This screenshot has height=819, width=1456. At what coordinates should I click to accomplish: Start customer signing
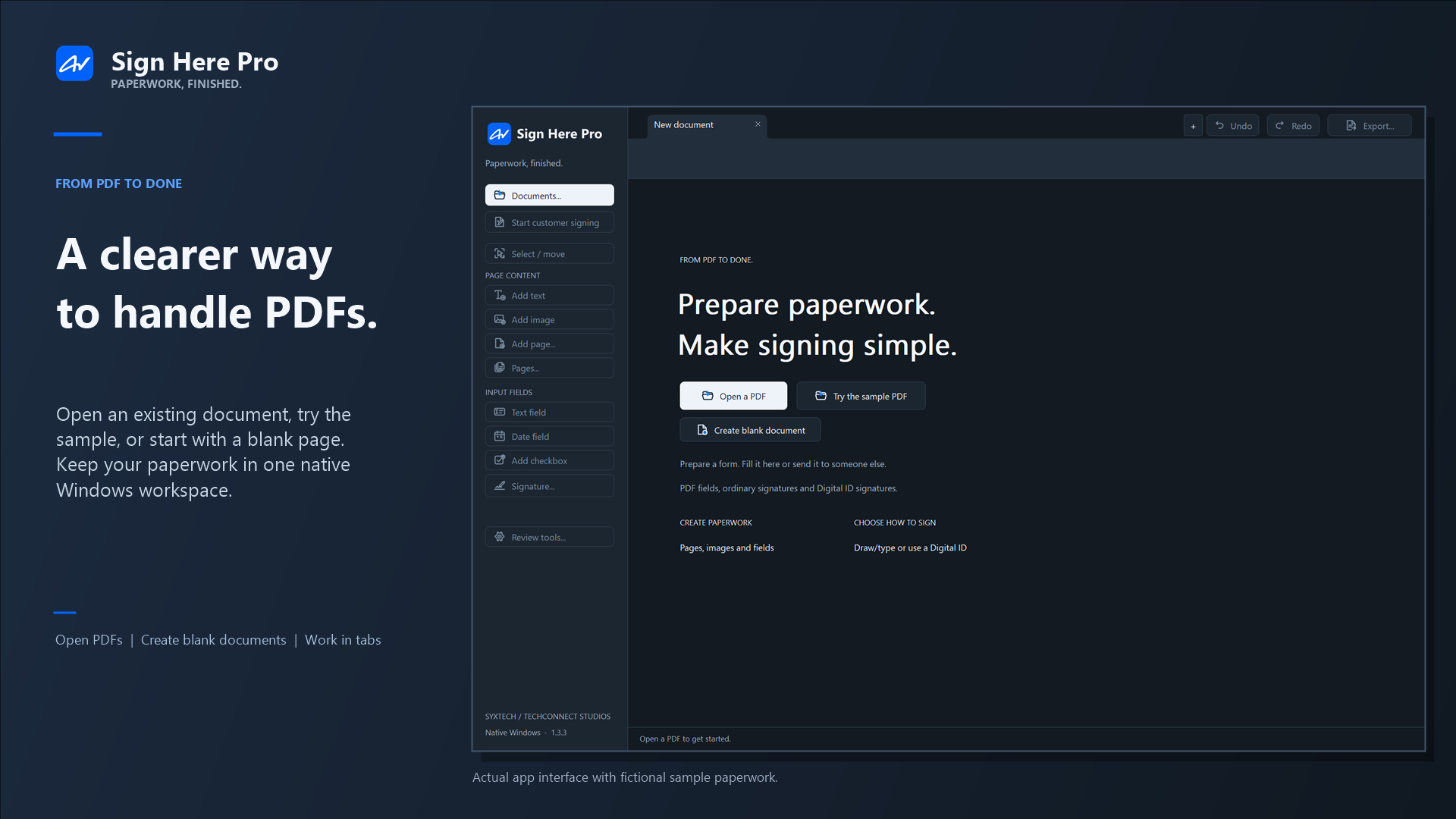(x=549, y=222)
